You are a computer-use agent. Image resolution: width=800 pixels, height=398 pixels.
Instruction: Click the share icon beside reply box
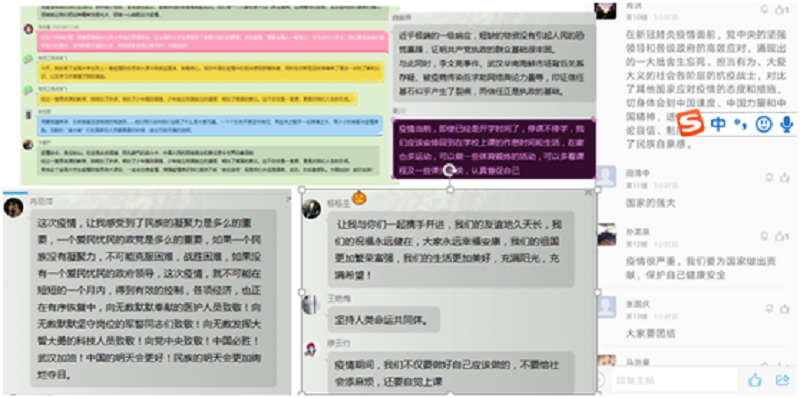[x=782, y=380]
